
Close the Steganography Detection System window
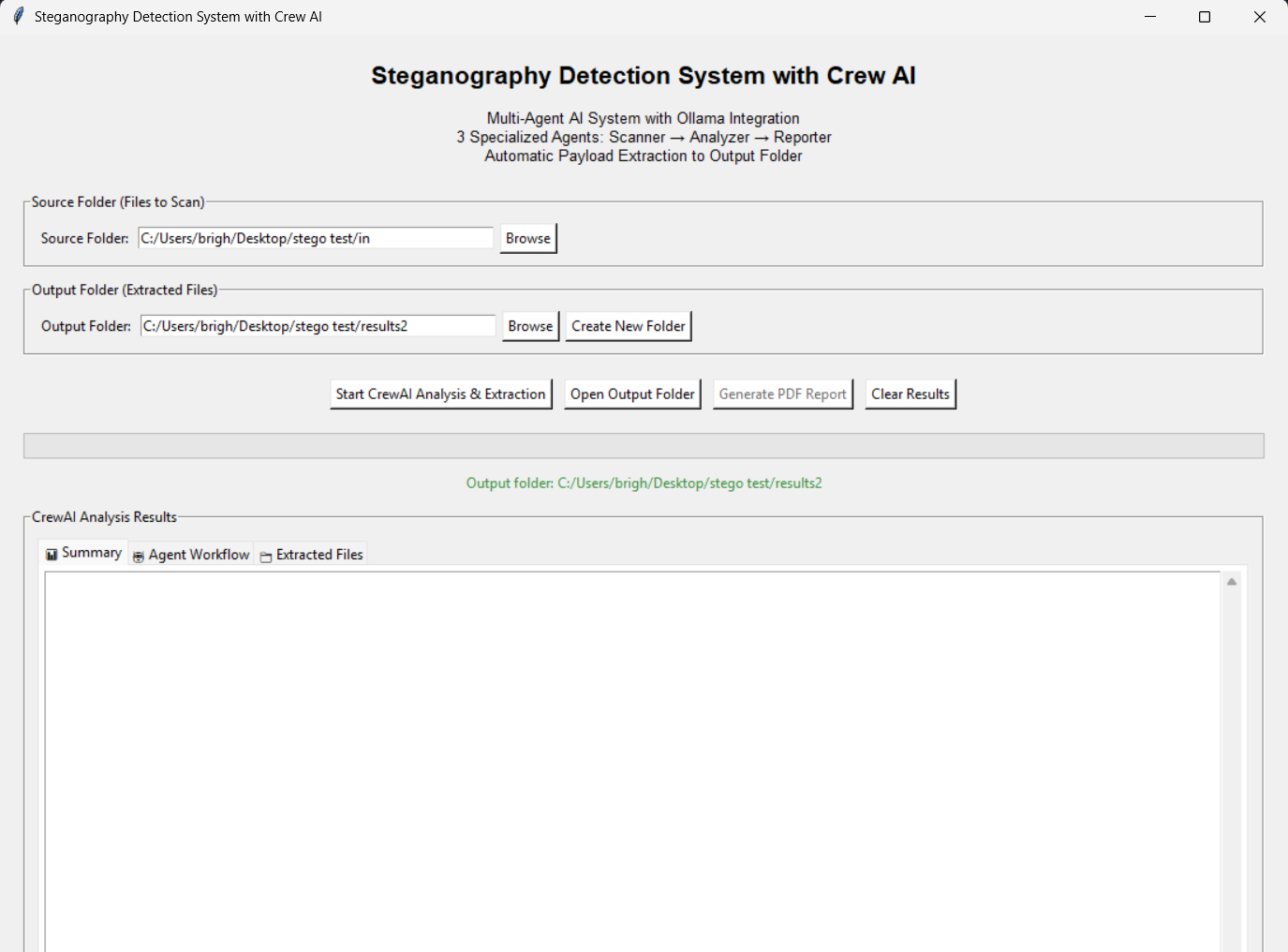point(1259,17)
